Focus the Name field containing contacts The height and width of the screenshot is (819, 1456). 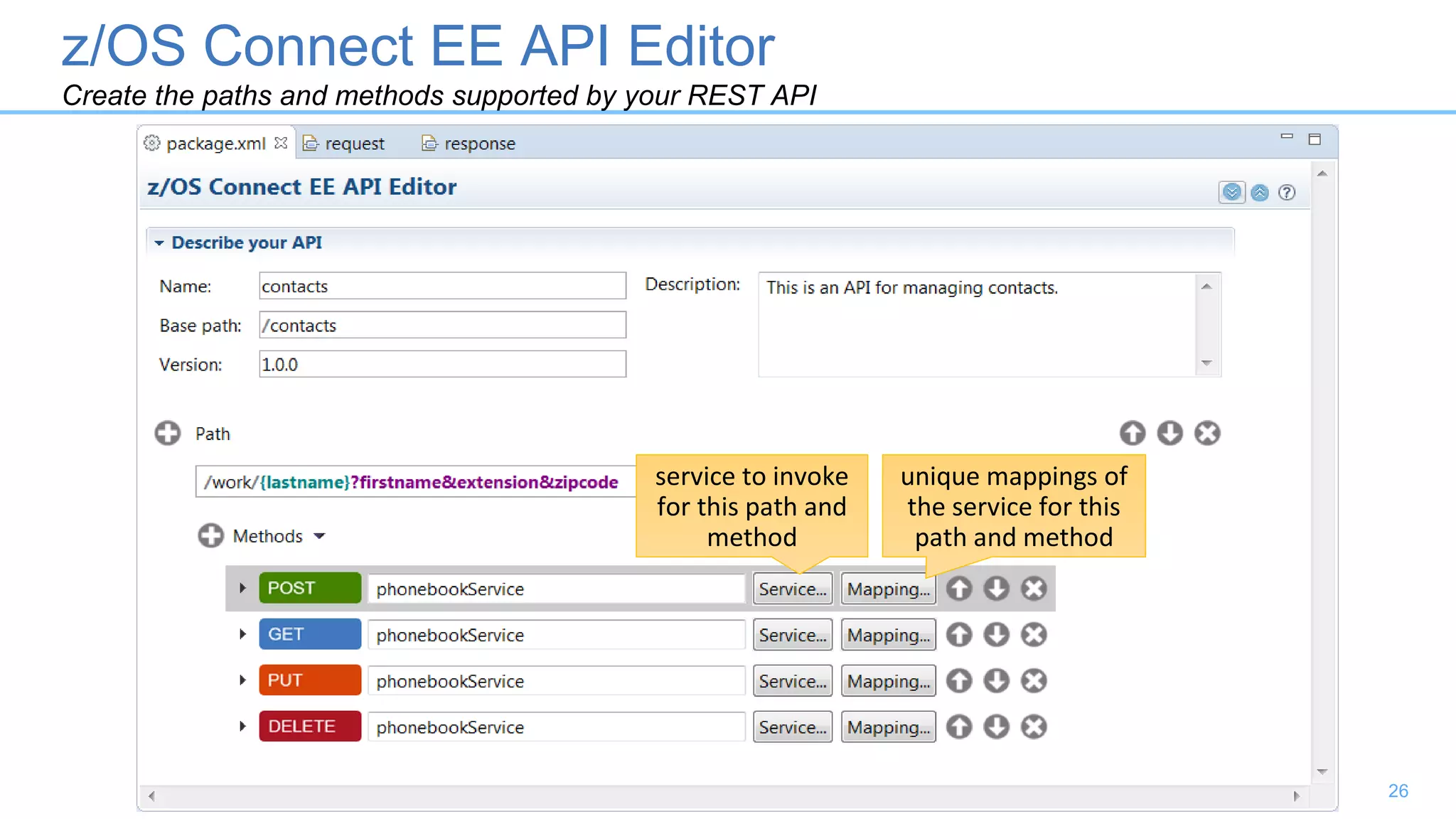click(442, 286)
